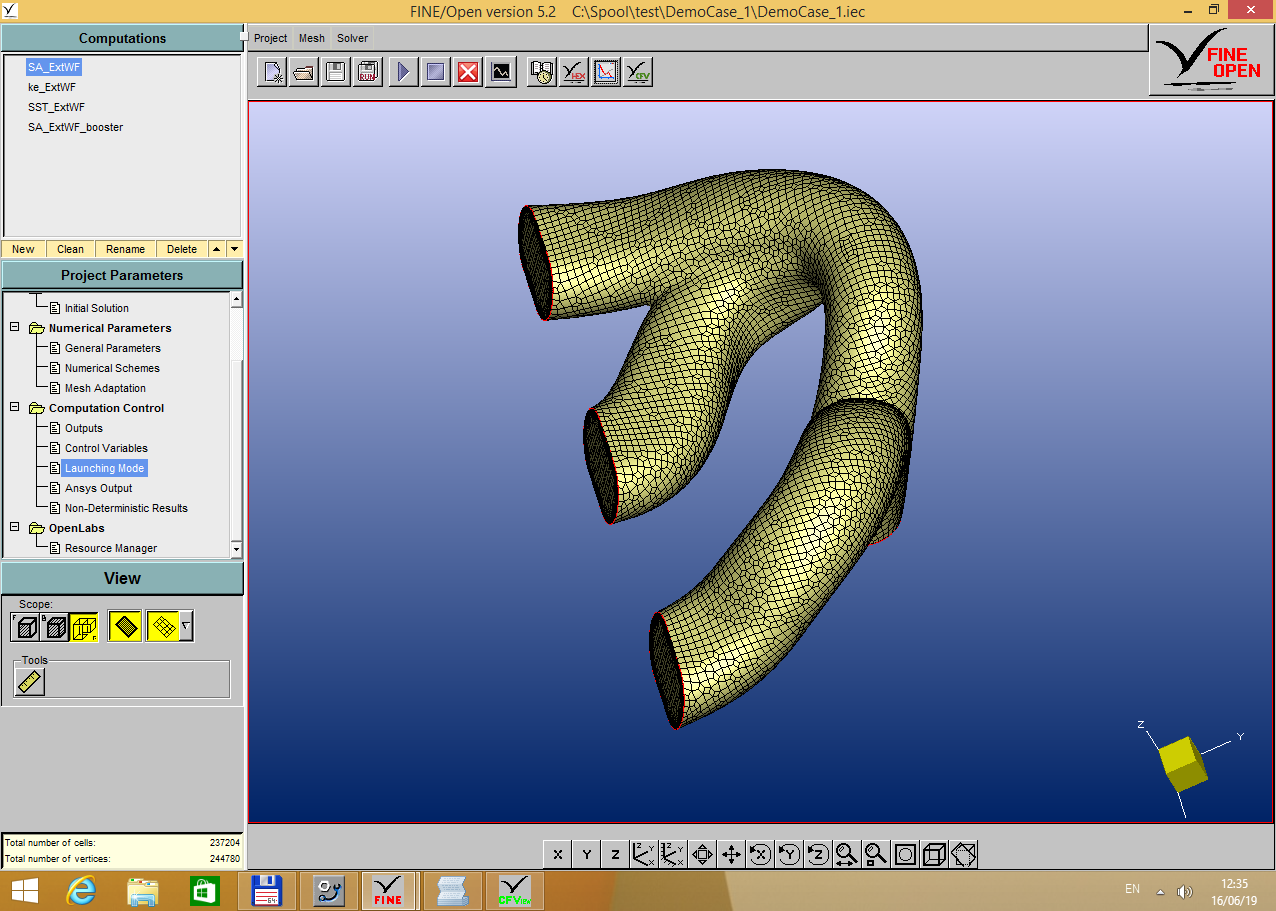This screenshot has width=1276, height=911.
Task: Open Resource Manager under OpenLabs
Action: click(111, 548)
